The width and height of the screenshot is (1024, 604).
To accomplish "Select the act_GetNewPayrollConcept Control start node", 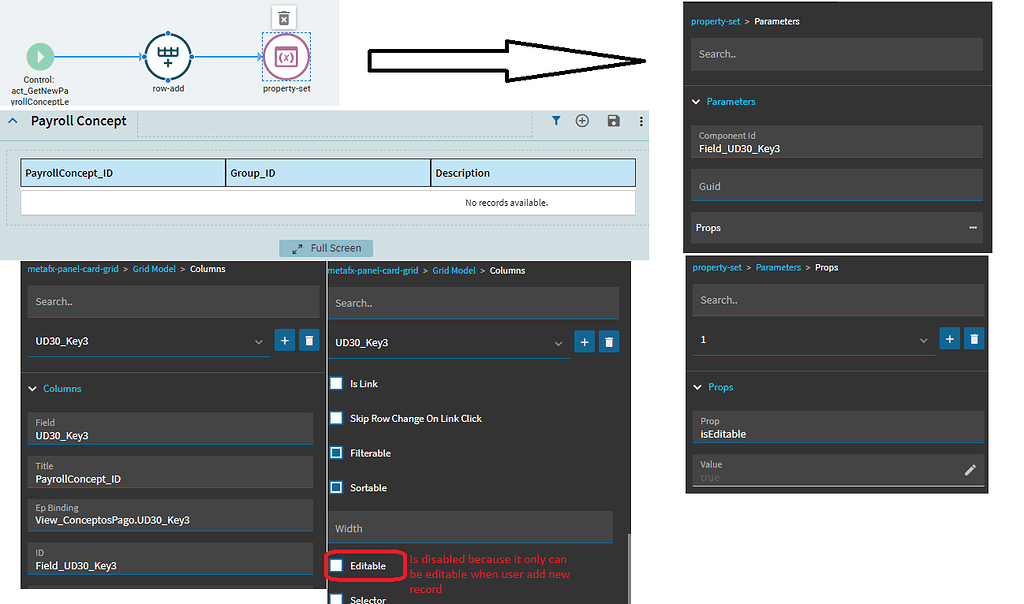I will pyautogui.click(x=40, y=57).
